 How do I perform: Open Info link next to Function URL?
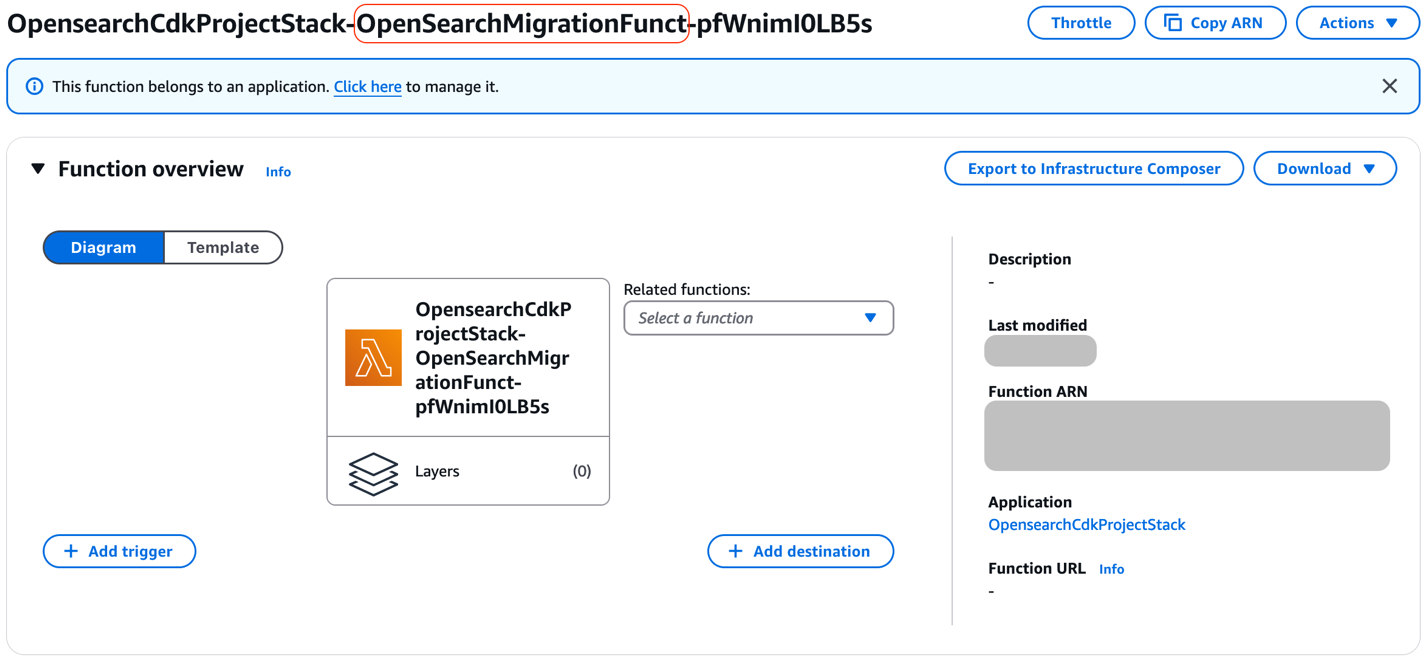(1111, 569)
